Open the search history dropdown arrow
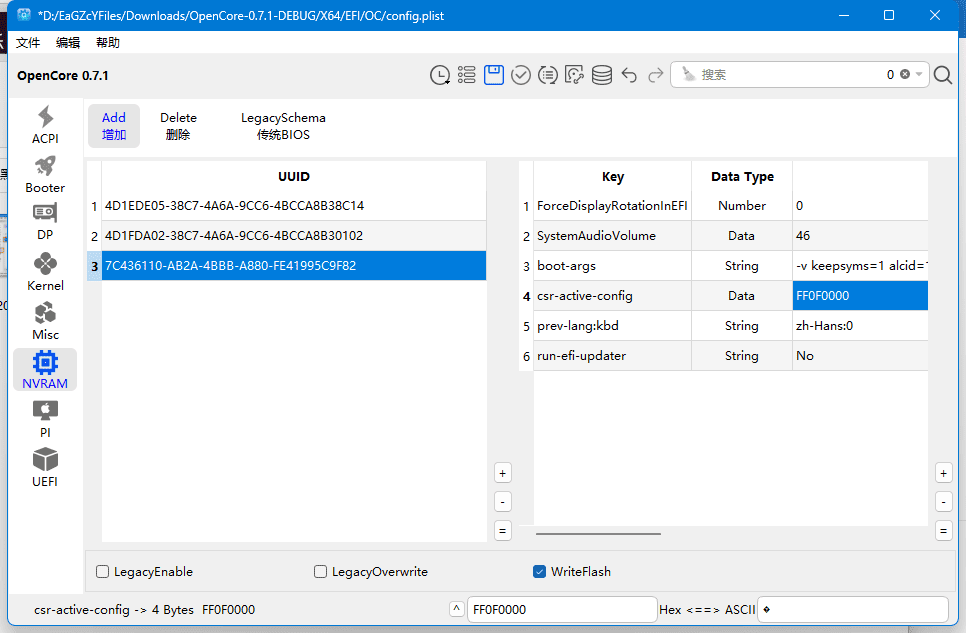 (920, 74)
